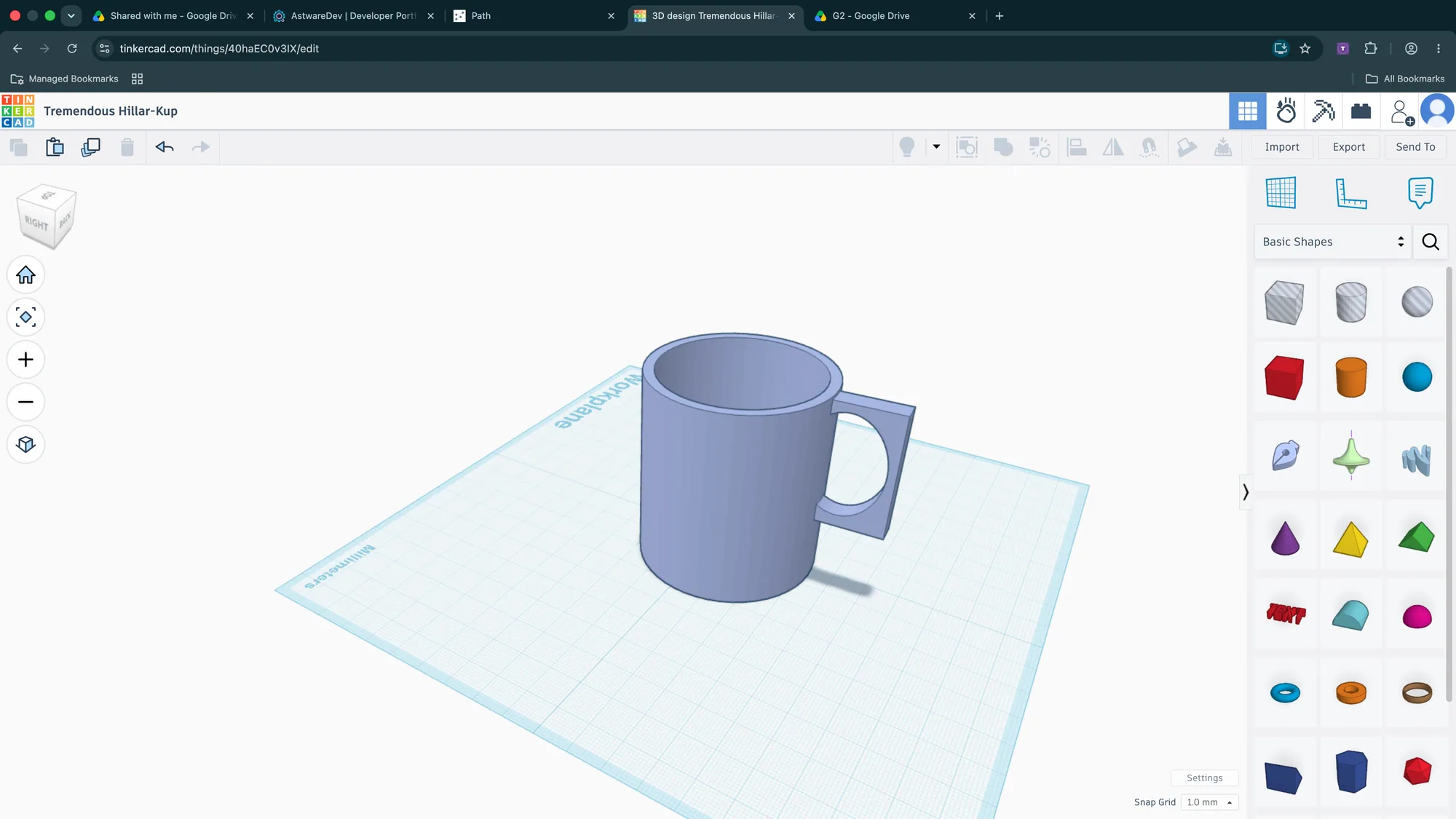This screenshot has height=819, width=1456.
Task: Zoom in with the plus button
Action: coord(25,360)
